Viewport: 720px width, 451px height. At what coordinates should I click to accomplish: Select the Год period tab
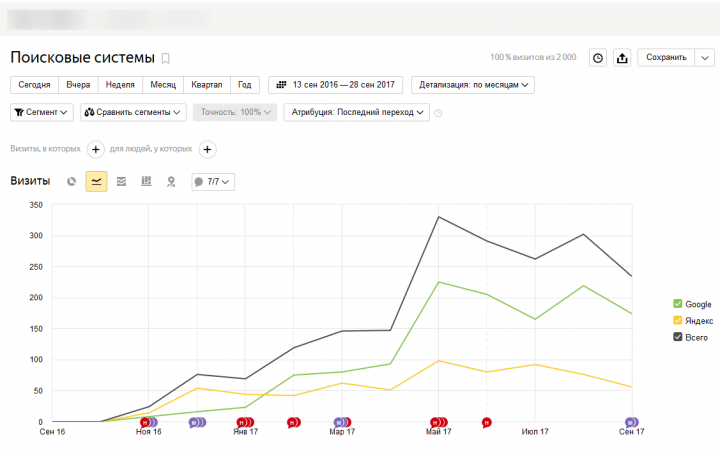tap(245, 85)
